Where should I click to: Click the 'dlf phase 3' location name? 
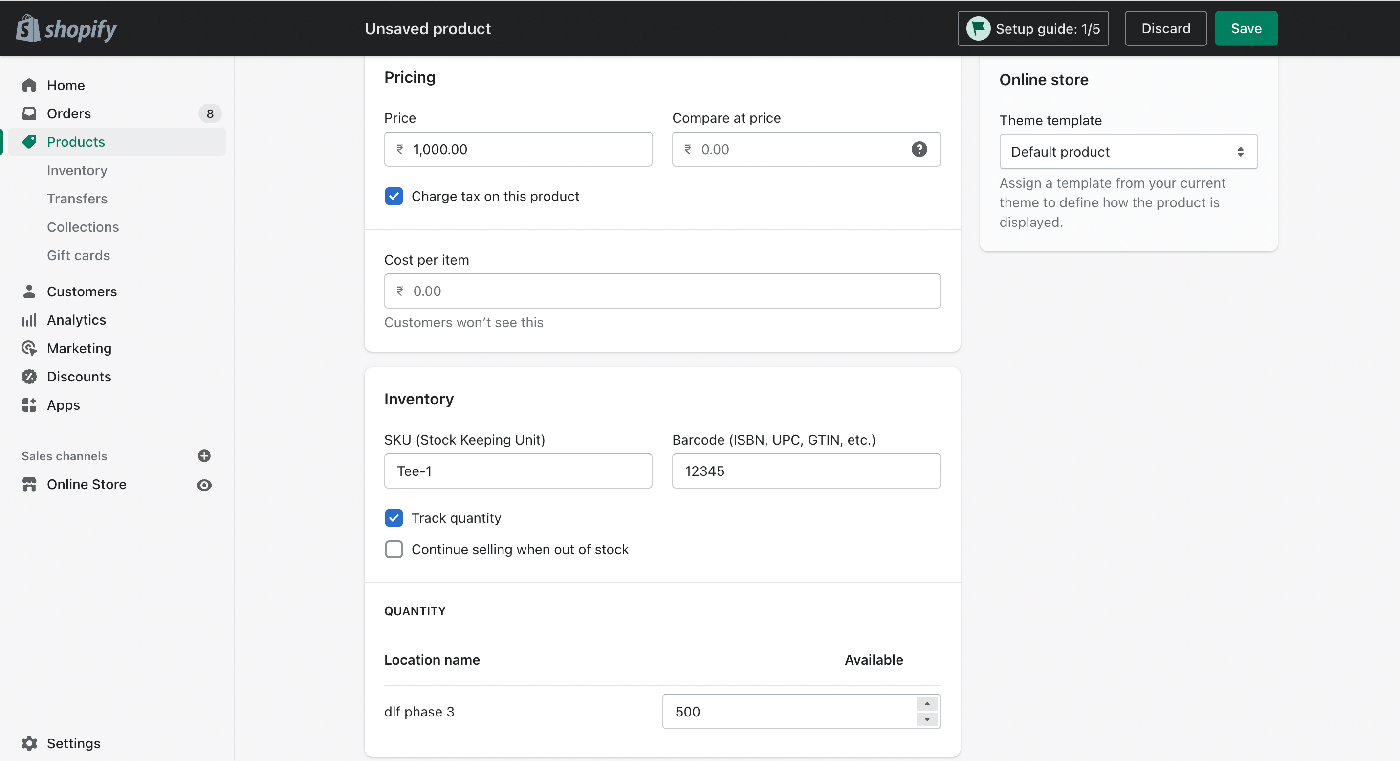(x=420, y=712)
